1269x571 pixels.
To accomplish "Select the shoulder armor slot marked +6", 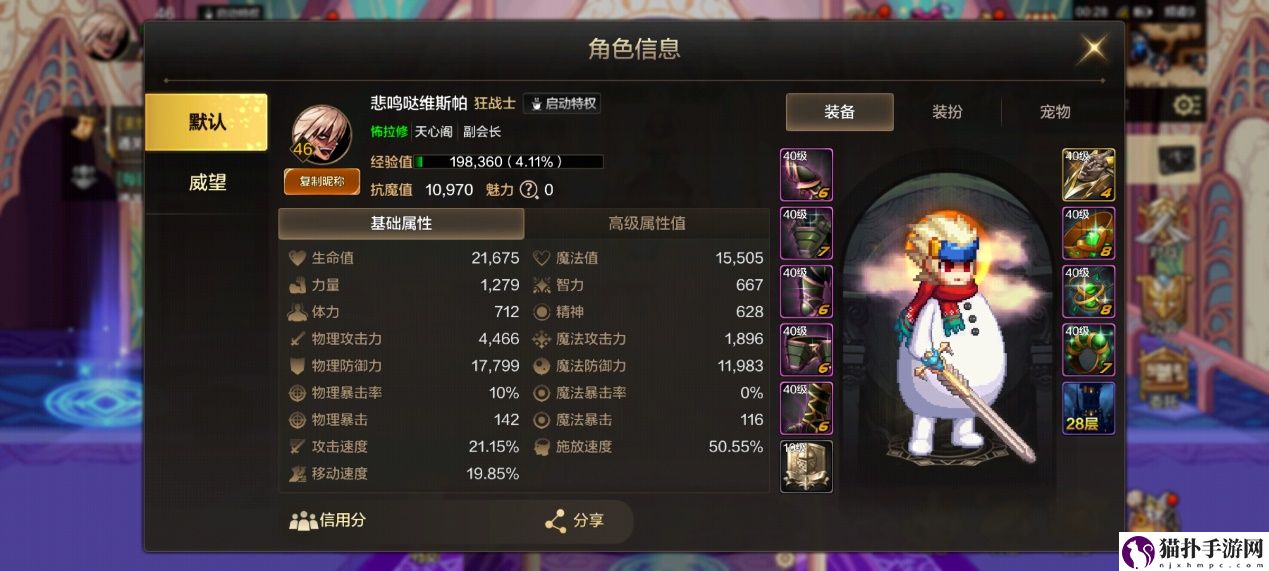I will click(806, 175).
